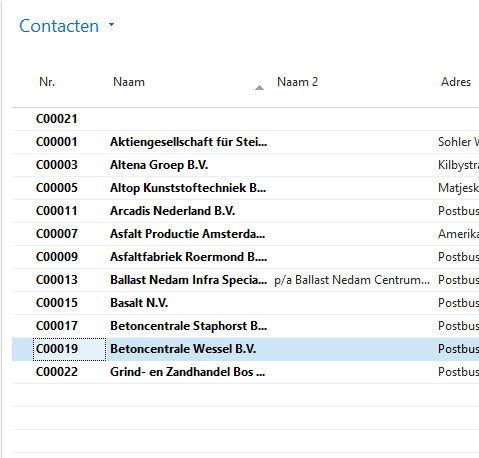Click the Adres column header
The image size is (479, 458).
pyautogui.click(x=456, y=82)
